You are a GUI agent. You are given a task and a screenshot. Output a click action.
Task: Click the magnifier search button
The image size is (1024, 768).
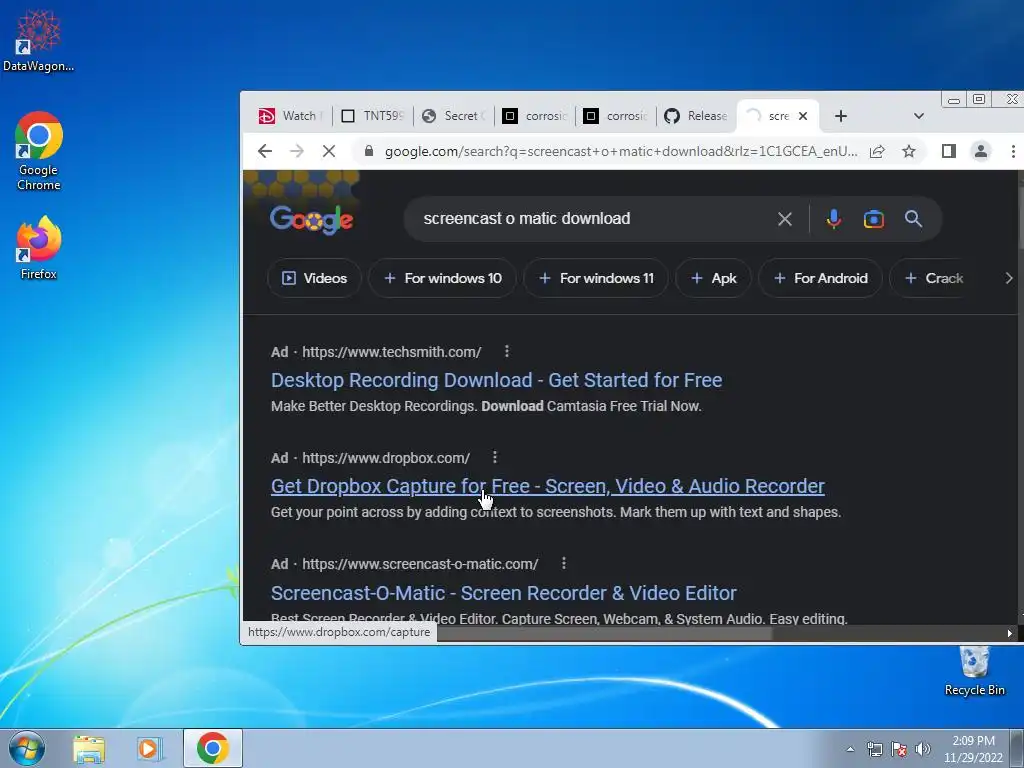coord(914,219)
